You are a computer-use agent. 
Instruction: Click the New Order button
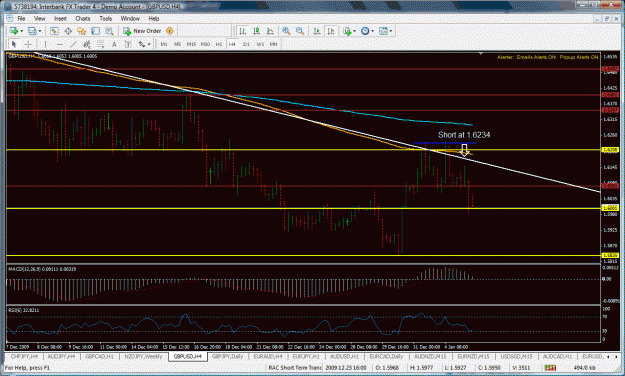tap(143, 31)
